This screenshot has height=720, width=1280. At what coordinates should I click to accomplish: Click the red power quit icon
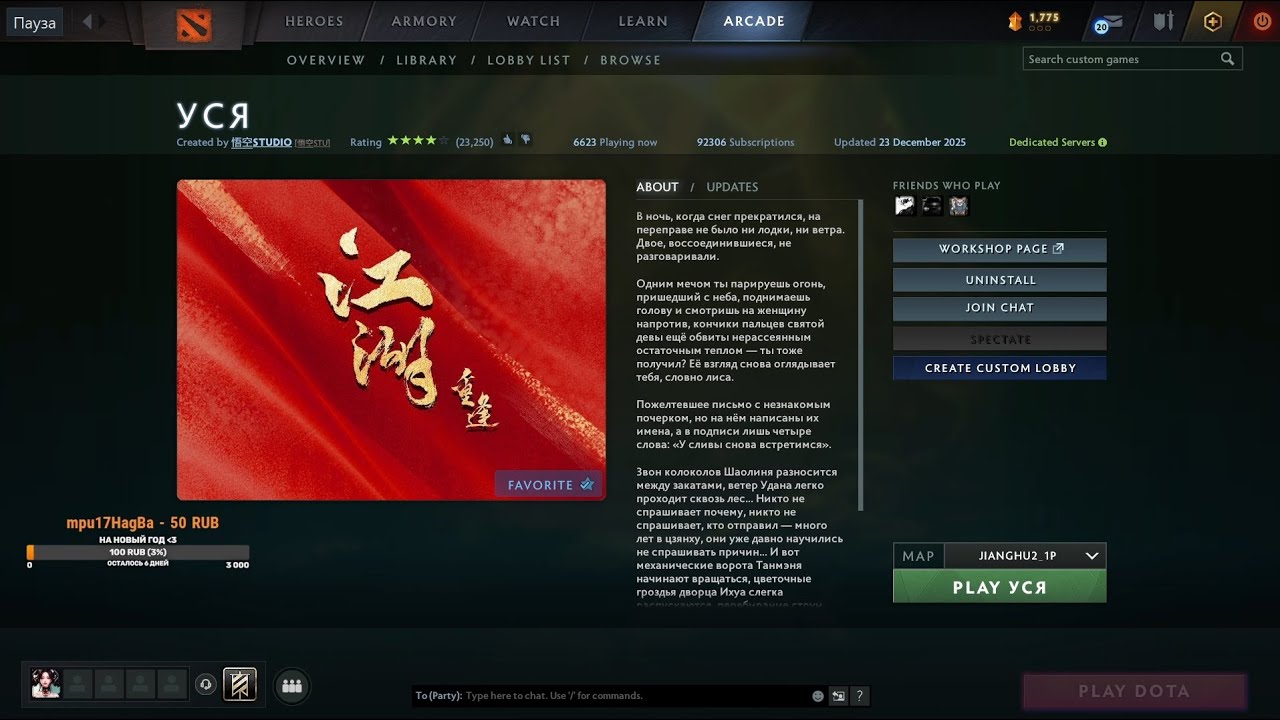[x=1261, y=21]
